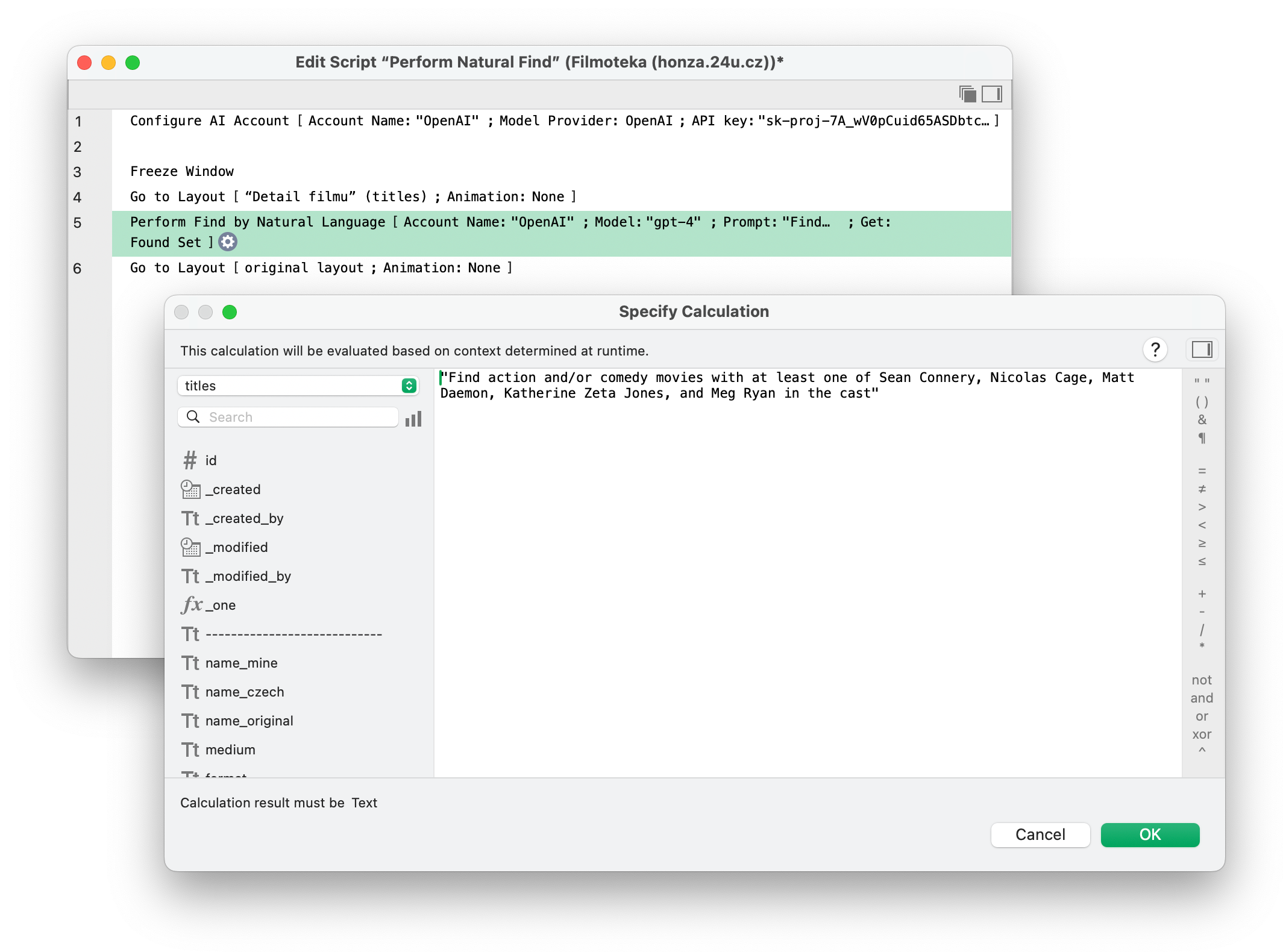Click the field sort bar-chart icon
Viewport: 1283px width, 952px height.
coord(413,418)
